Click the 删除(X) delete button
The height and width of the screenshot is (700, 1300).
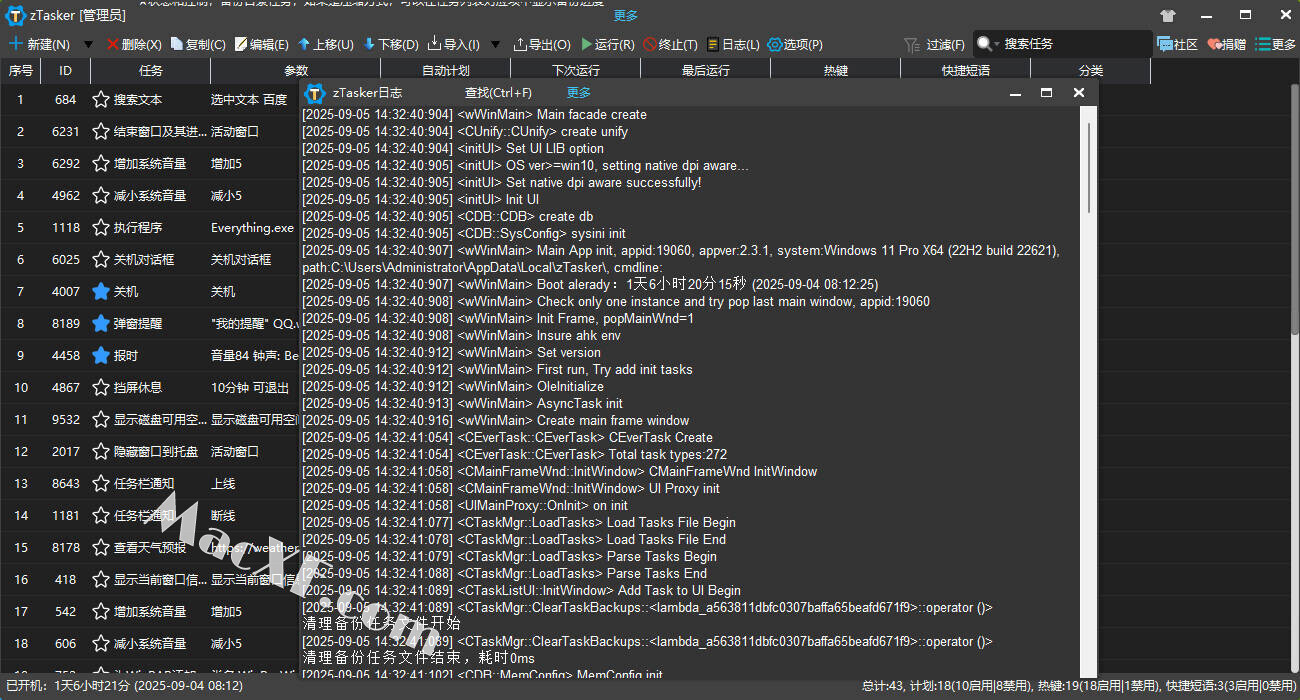134,45
